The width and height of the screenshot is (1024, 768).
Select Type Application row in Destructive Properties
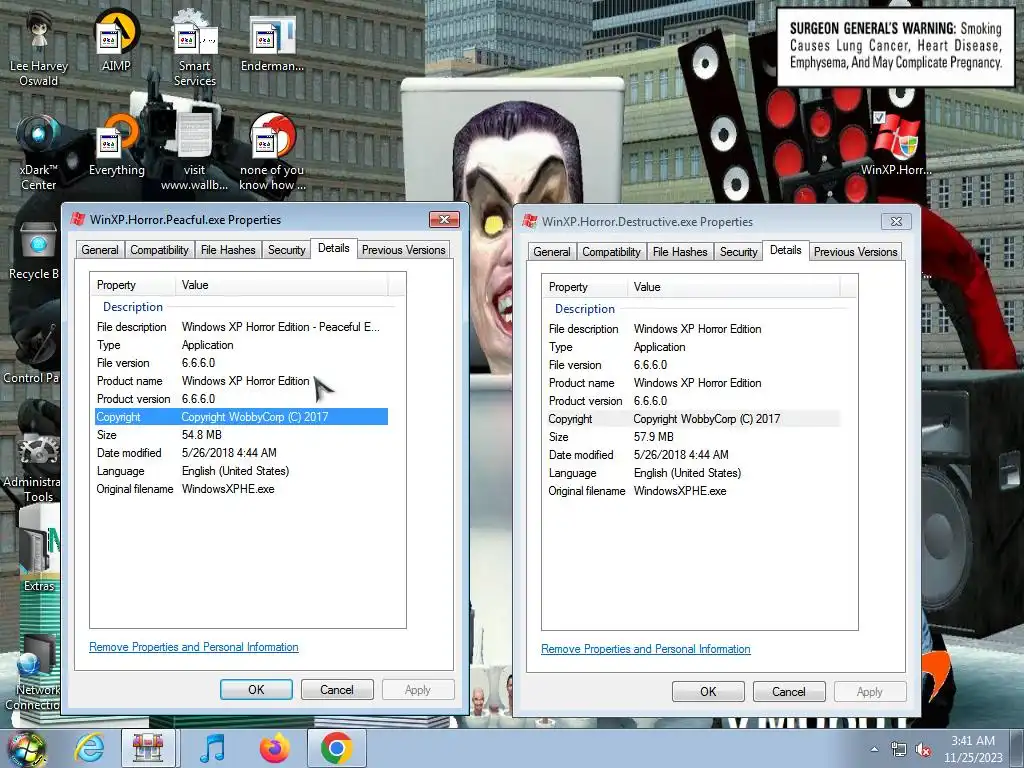(694, 347)
